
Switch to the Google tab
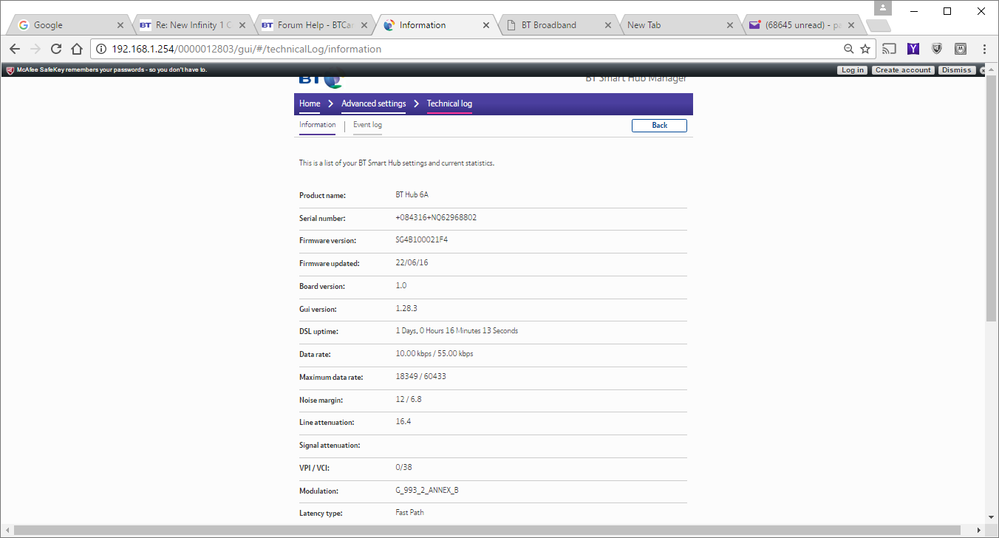[x=67, y=25]
